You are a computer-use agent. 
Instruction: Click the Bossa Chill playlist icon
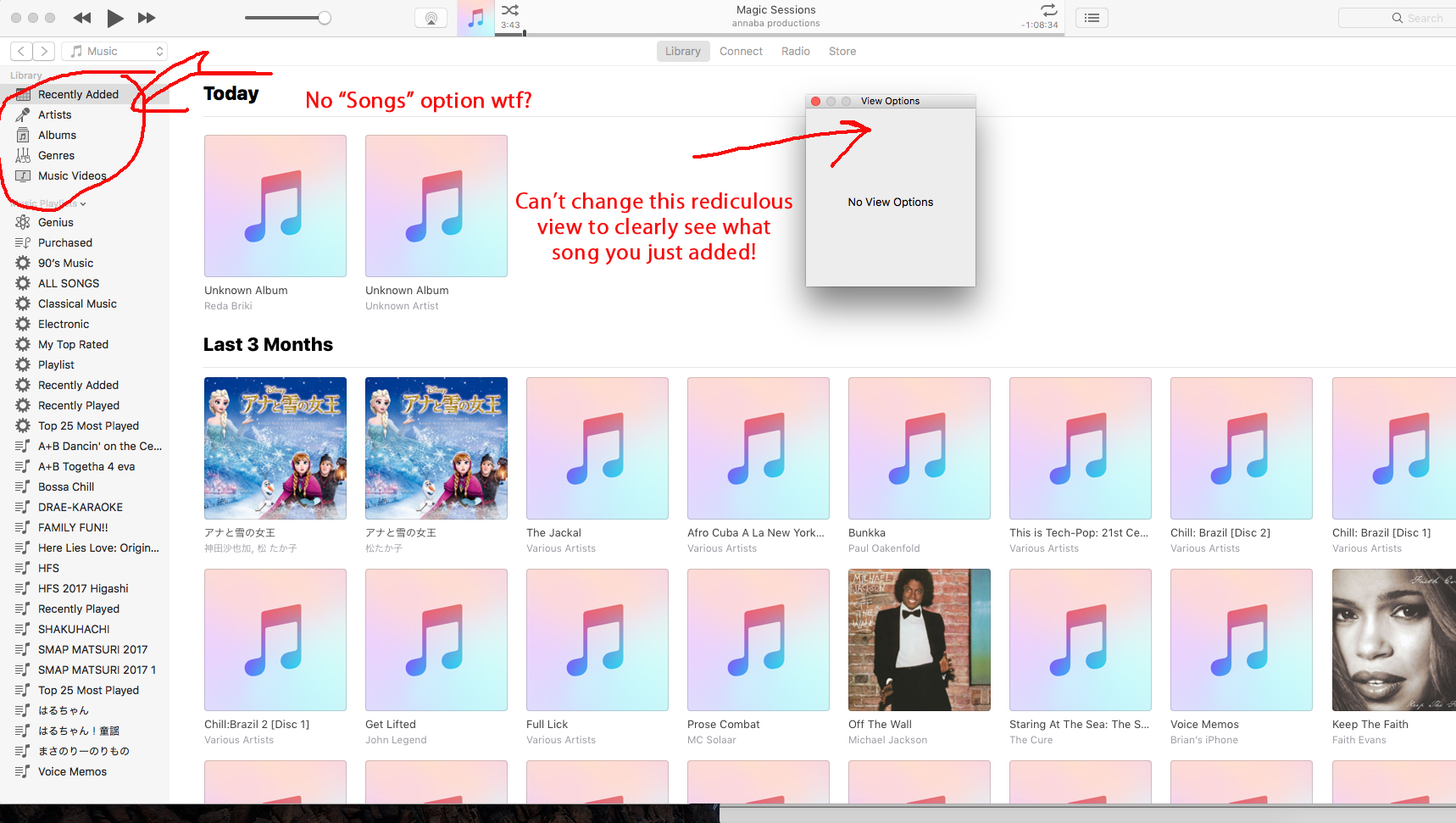pos(23,487)
